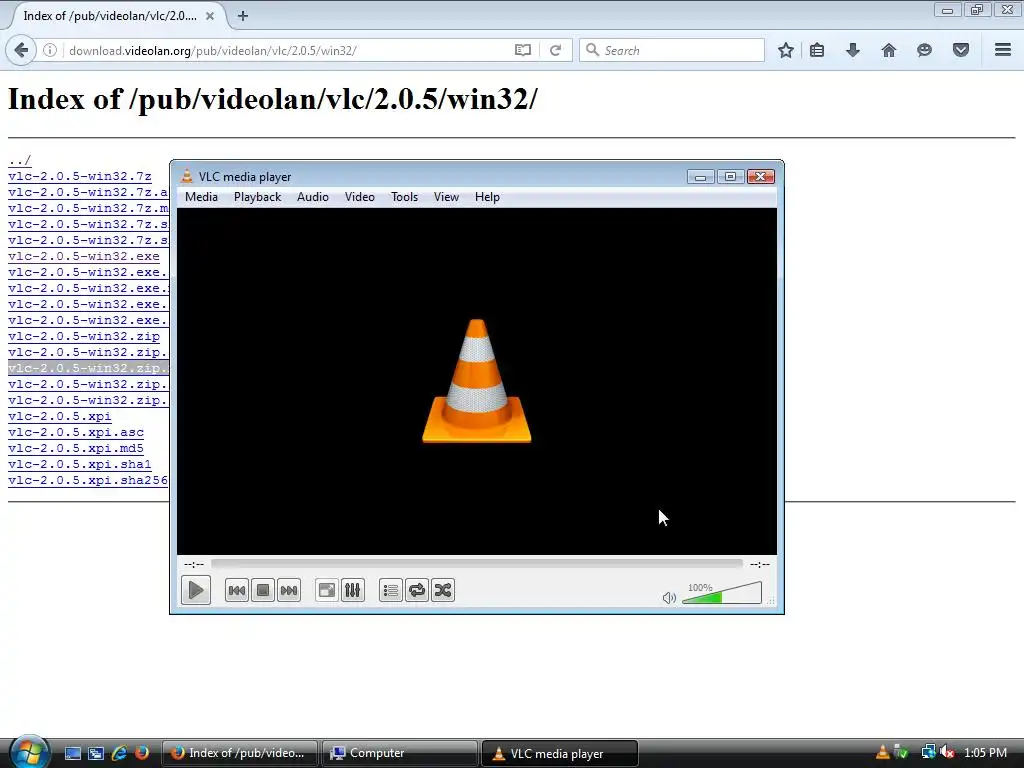Toggle loop/repeat mode in VLC
This screenshot has width=1024, height=768.
pos(417,590)
